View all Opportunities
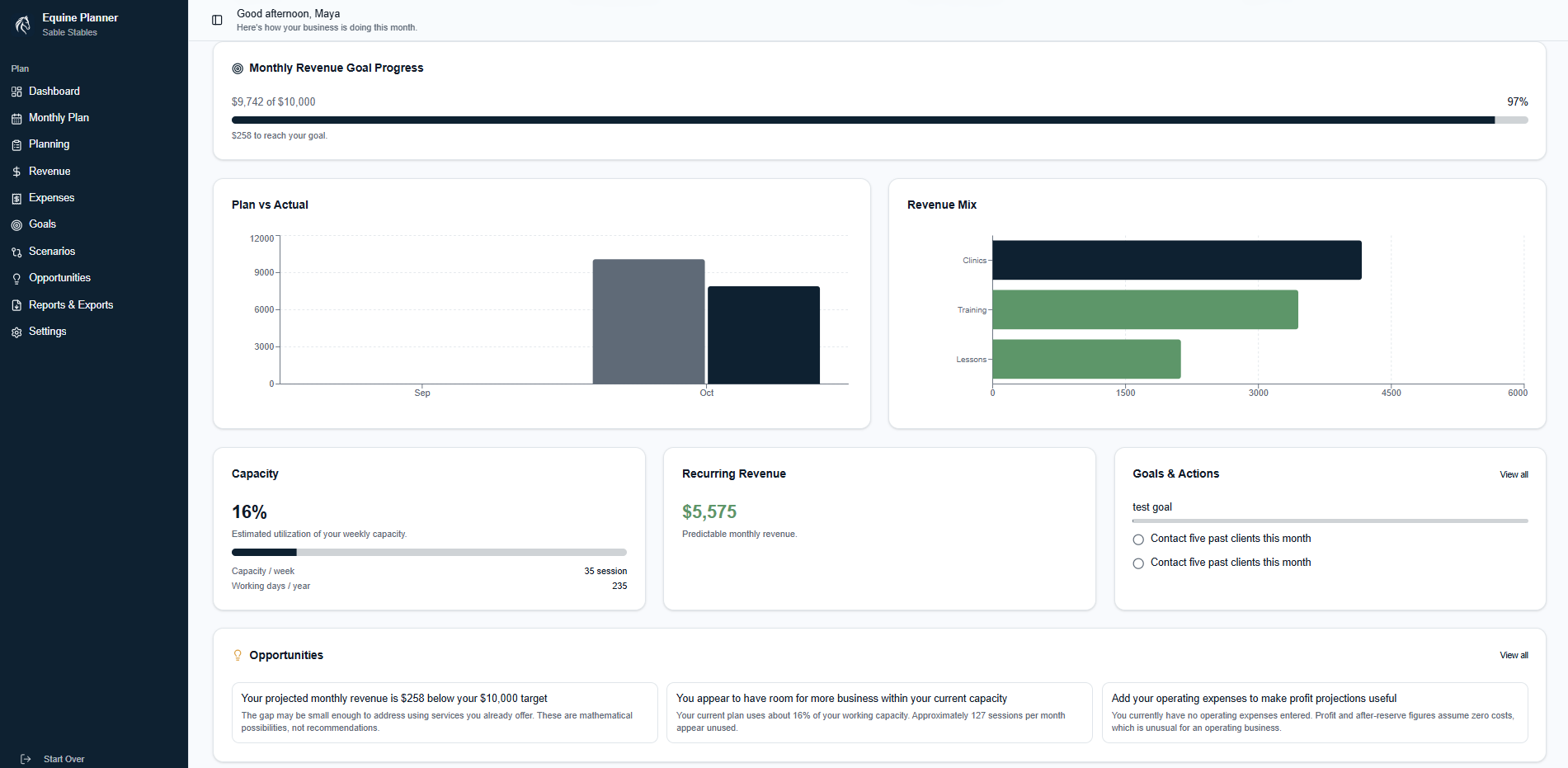Viewport: 1568px width, 768px height. point(1514,655)
